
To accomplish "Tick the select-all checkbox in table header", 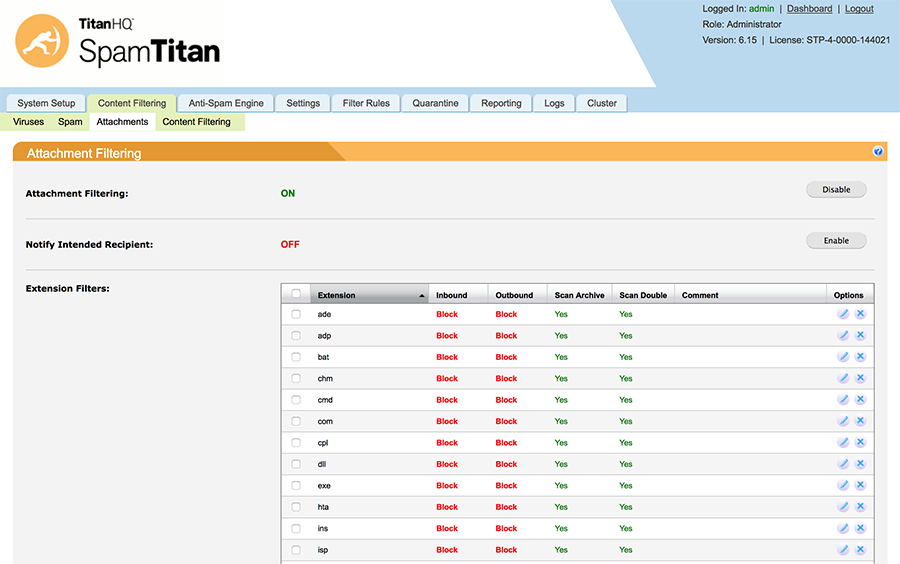I will coord(296,294).
